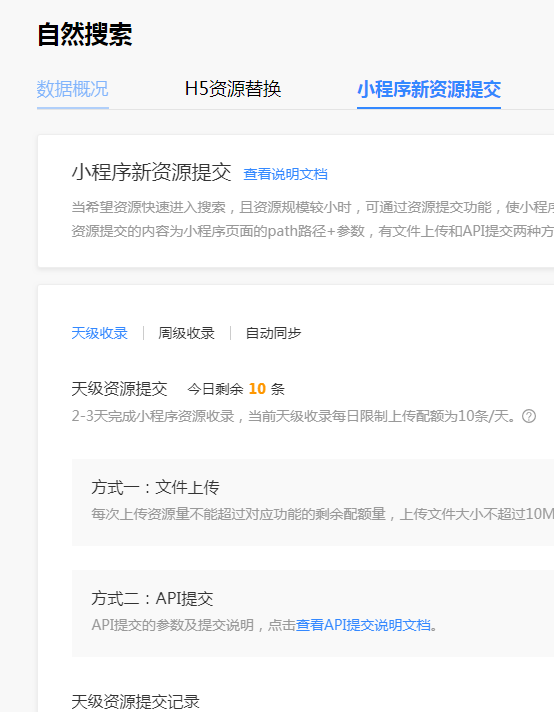Click the 天级资源提交 section heading
554x712 pixels.
click(x=119, y=389)
